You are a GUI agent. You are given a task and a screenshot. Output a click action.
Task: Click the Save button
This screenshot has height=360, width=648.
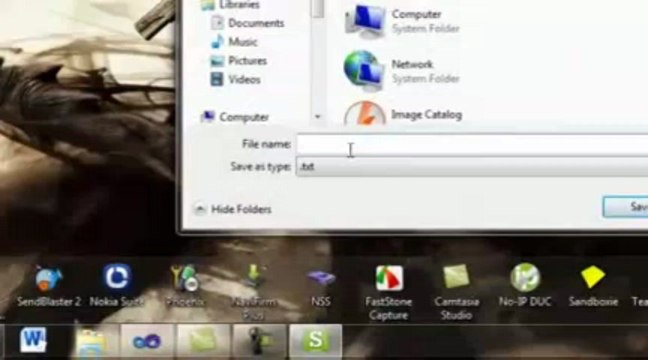pyautogui.click(x=626, y=207)
